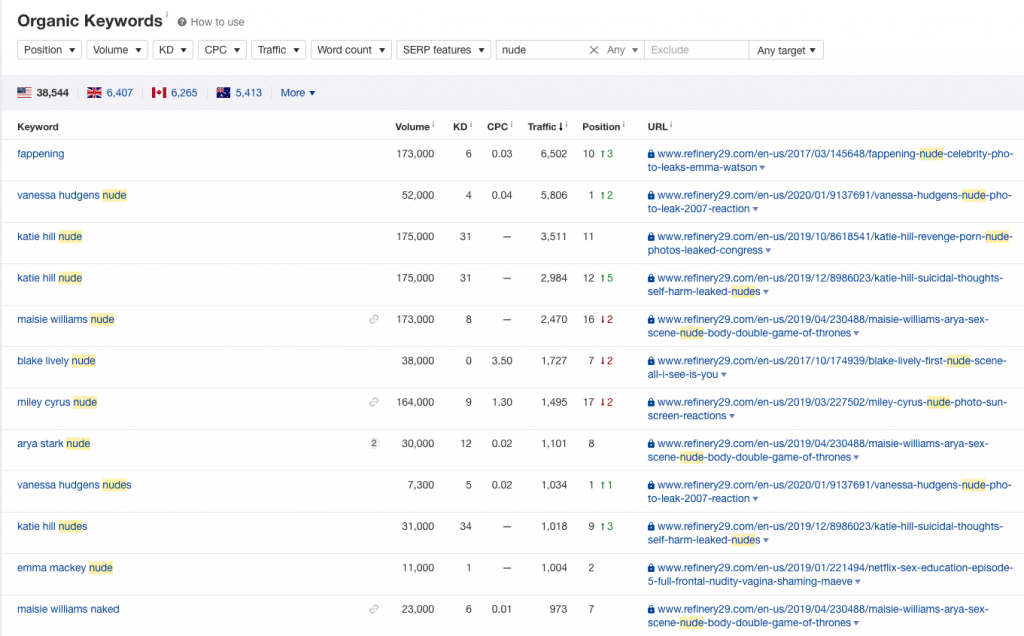Open the Any target dropdown

pos(786,50)
